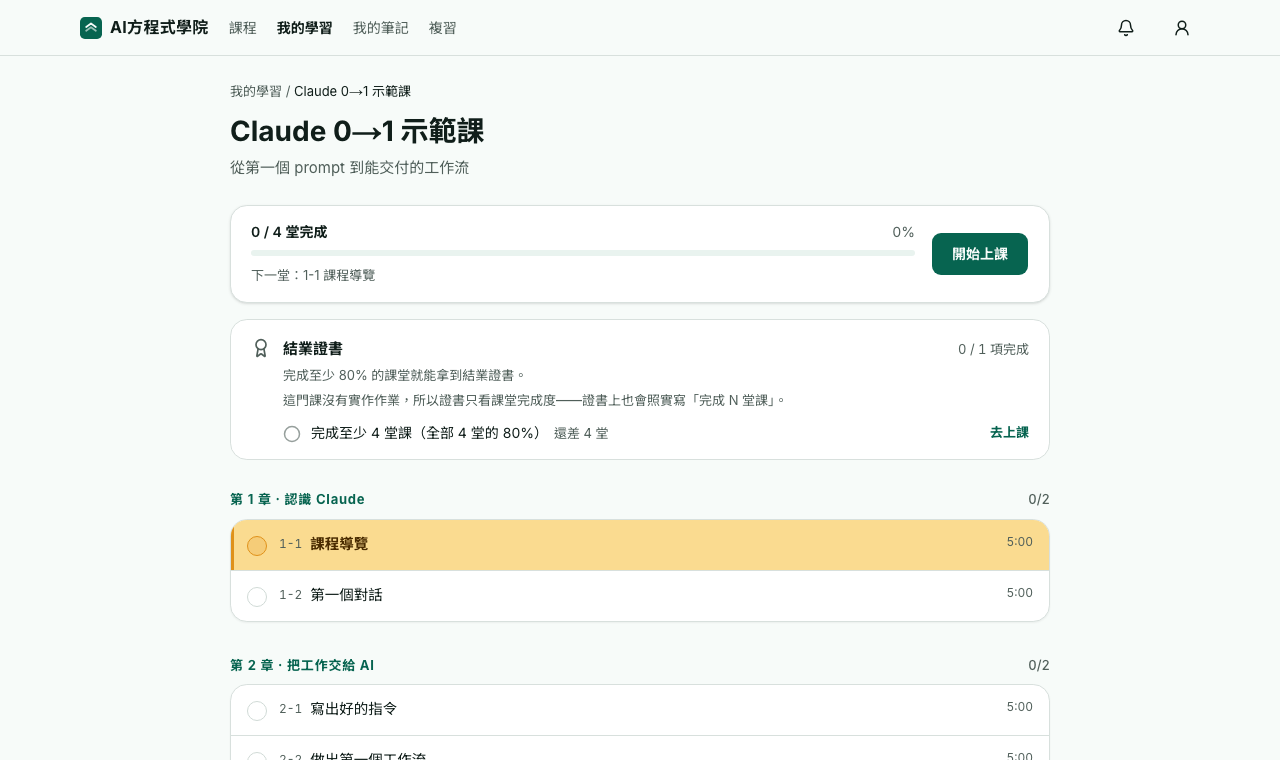Click the 0% progress percentage
1280x760 pixels.
point(903,232)
